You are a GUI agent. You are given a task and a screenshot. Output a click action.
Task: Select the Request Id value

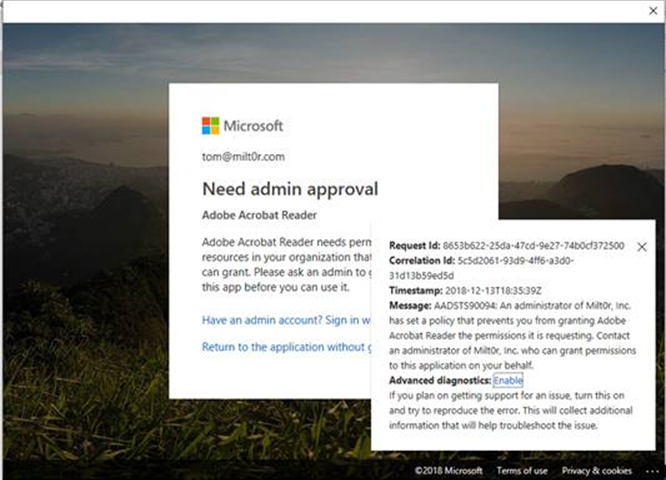[x=533, y=246]
